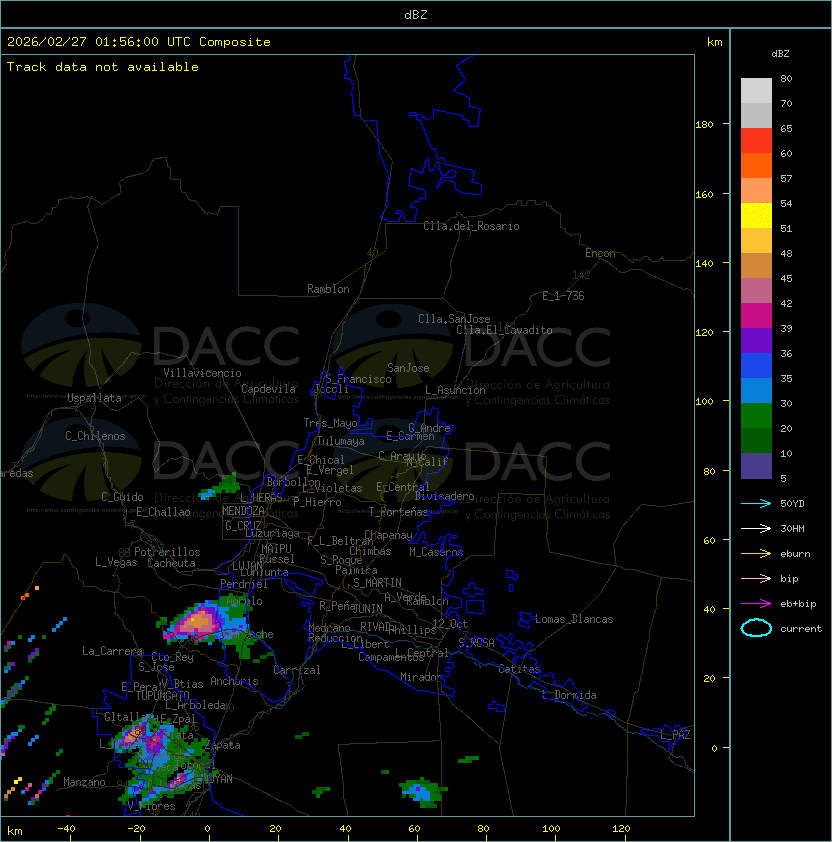Select the 54 dBZ yellow swatch
This screenshot has width=832, height=842.
click(756, 215)
